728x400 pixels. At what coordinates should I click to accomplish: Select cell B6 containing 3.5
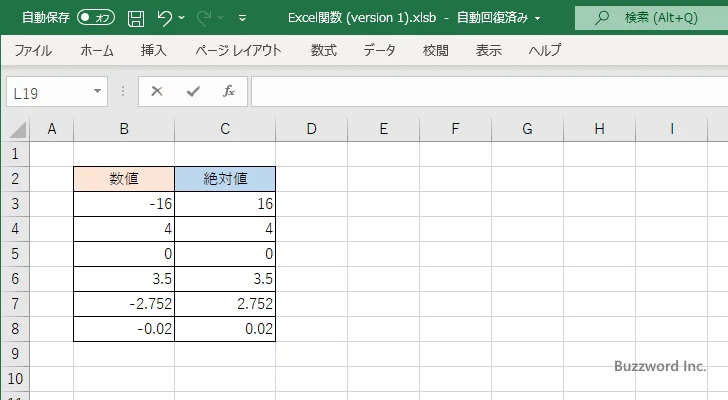[x=124, y=279]
